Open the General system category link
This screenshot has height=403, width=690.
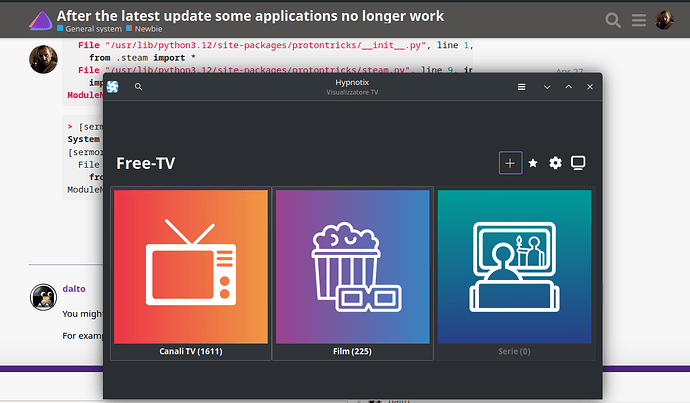89,29
